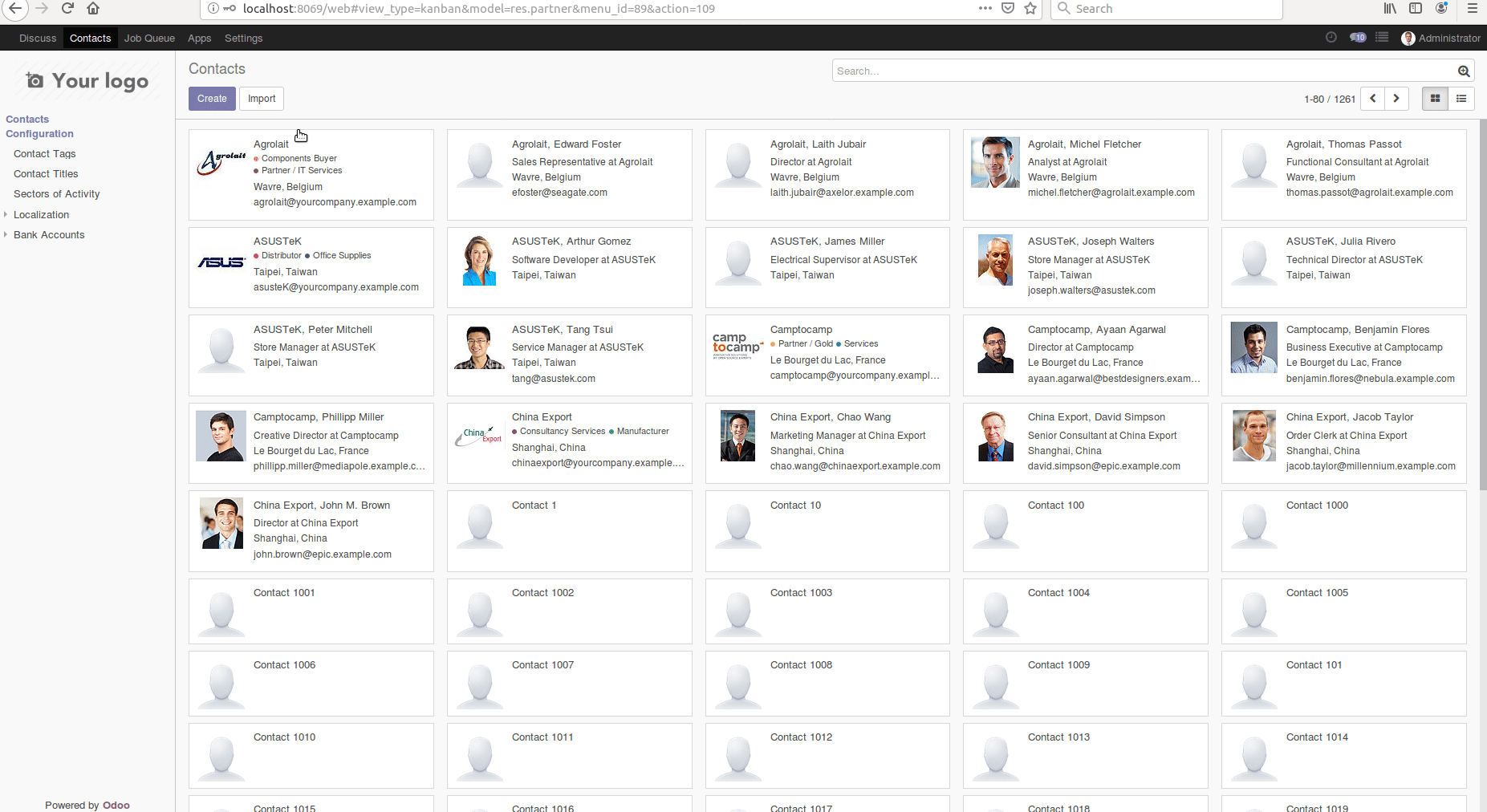The width and height of the screenshot is (1487, 812).
Task: Open conversations icon with 10 badge
Action: [1358, 37]
